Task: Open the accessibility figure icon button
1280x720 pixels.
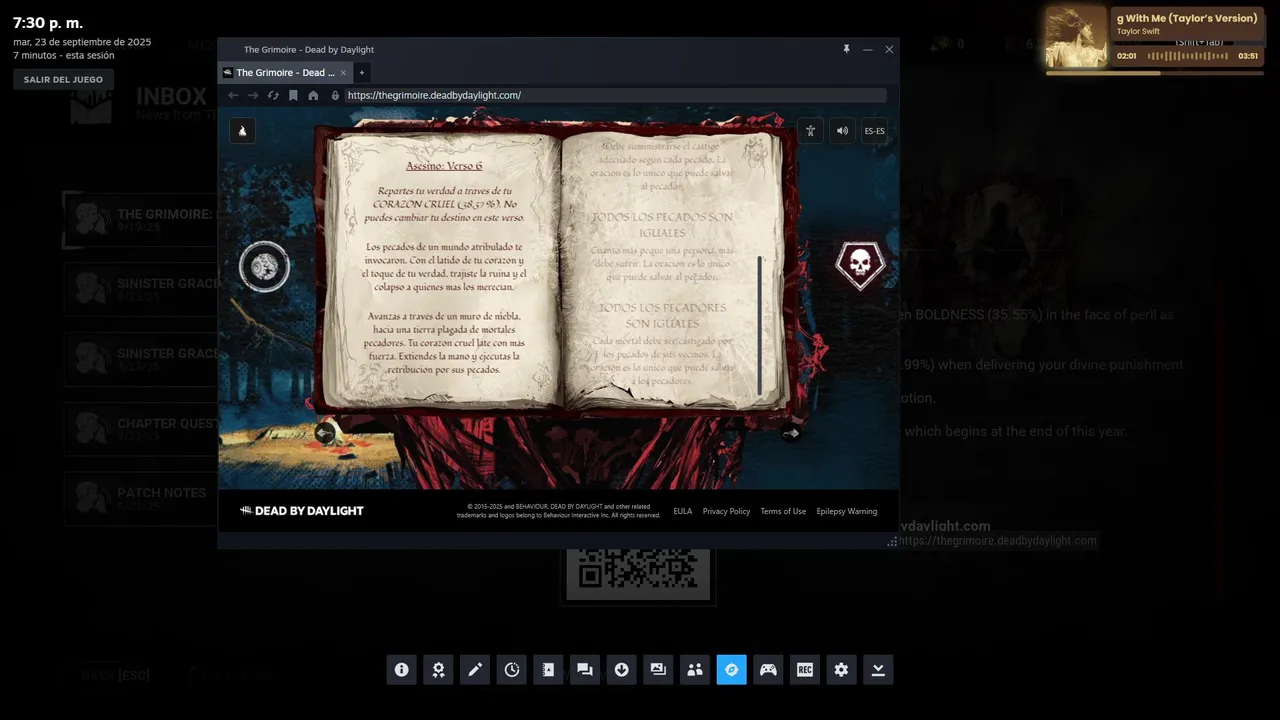Action: (811, 131)
